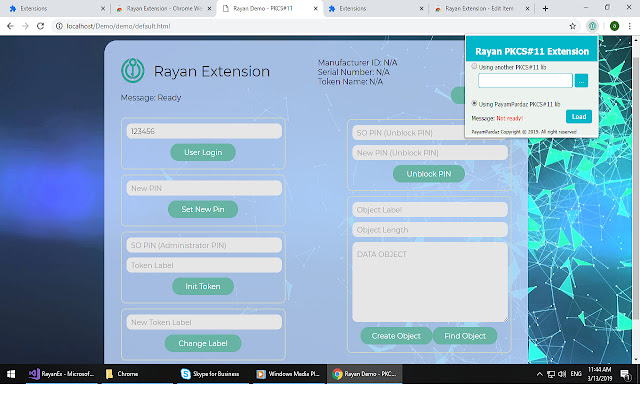Focus the SO PIN (Administrator PIN) field
The width and height of the screenshot is (640, 400).
204,245
